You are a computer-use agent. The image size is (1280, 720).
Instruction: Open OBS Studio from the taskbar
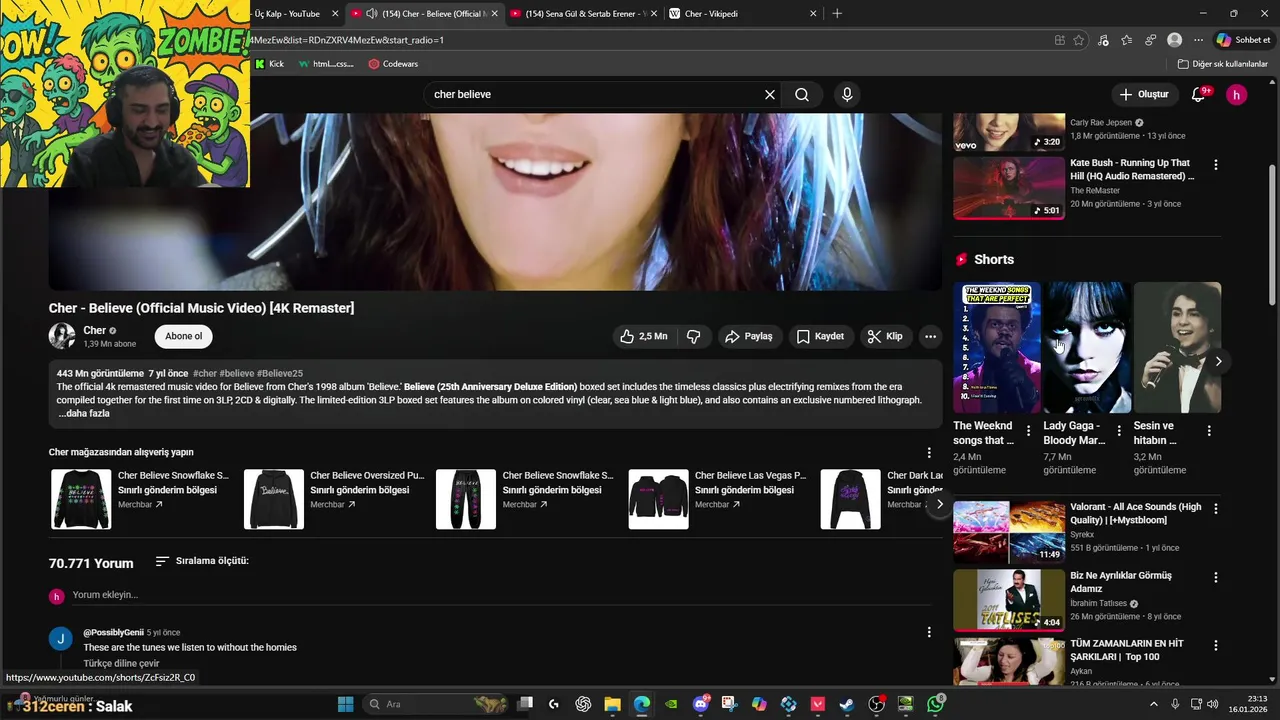click(x=877, y=704)
